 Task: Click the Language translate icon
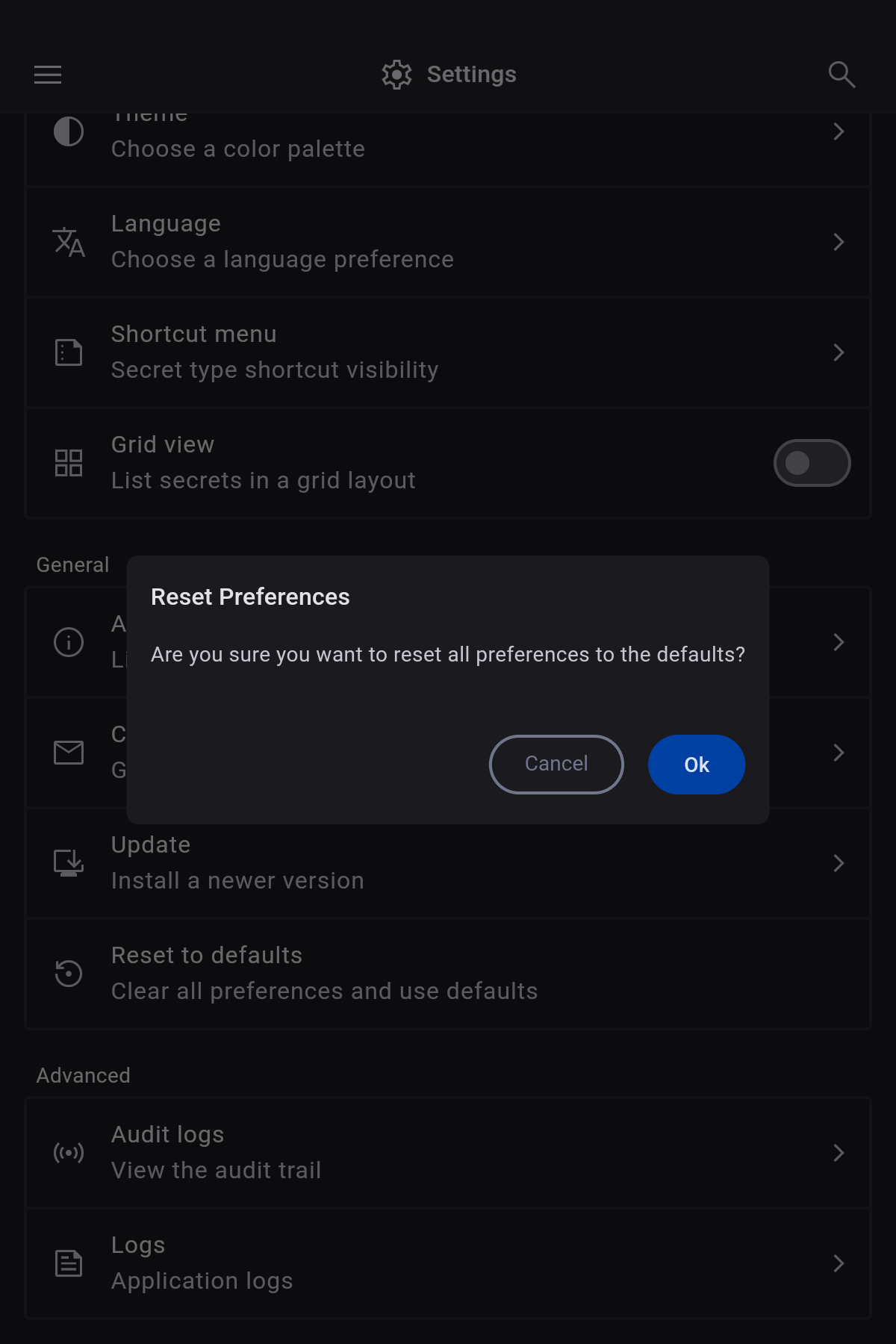pos(69,242)
